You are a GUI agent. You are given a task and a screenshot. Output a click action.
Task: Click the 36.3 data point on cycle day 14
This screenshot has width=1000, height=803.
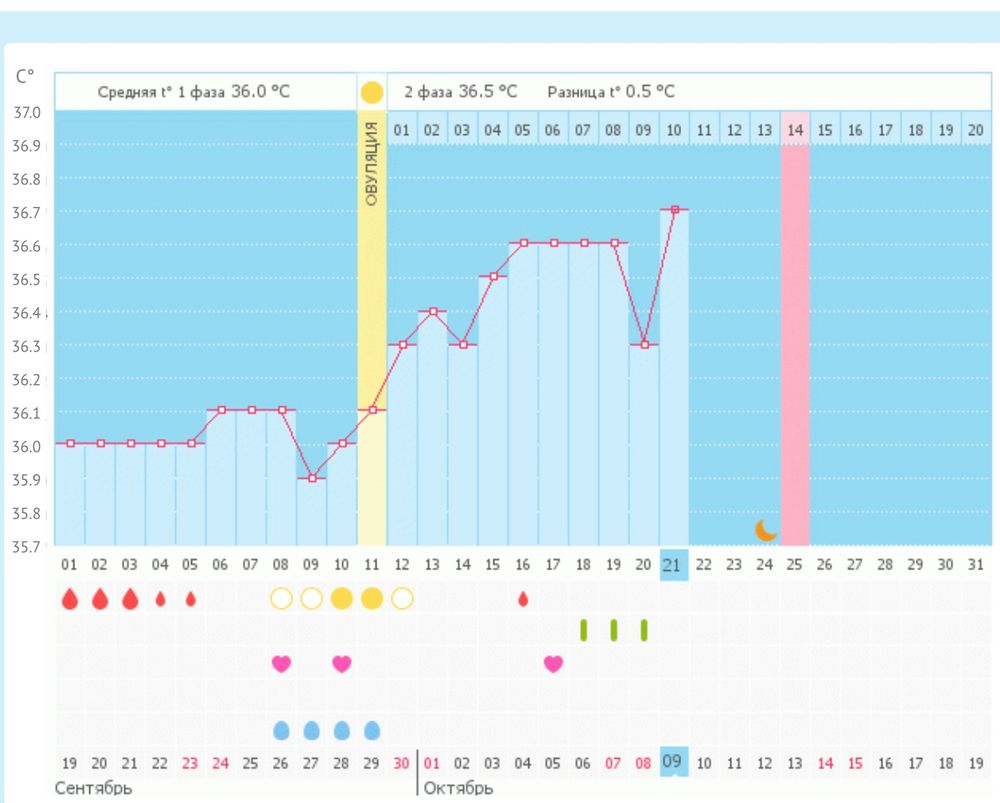tap(464, 344)
